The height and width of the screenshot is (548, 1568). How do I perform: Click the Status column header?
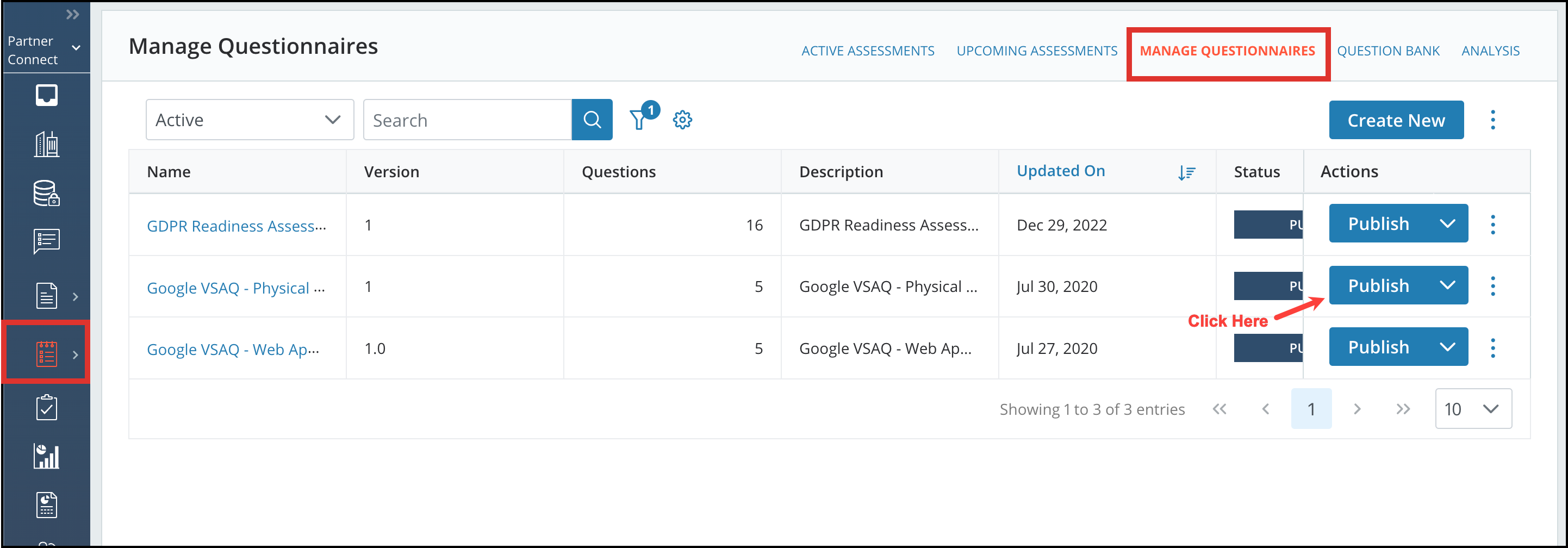1256,172
